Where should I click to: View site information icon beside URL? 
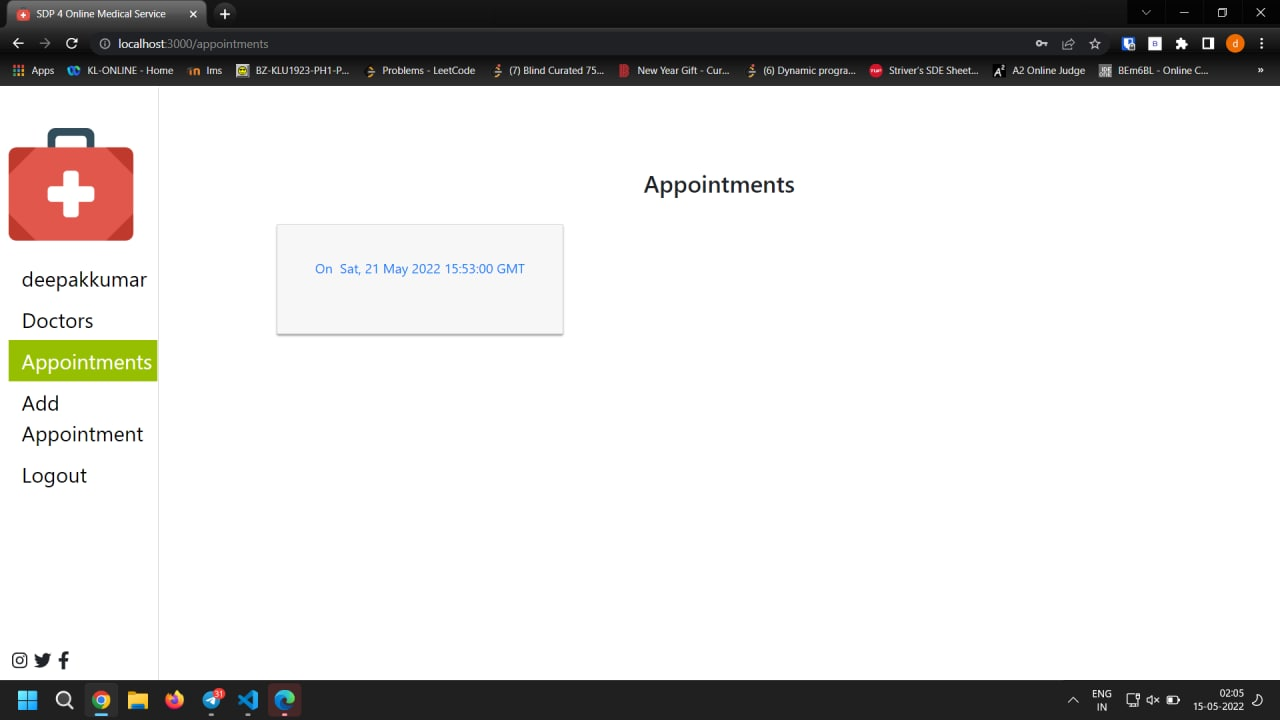tap(104, 44)
